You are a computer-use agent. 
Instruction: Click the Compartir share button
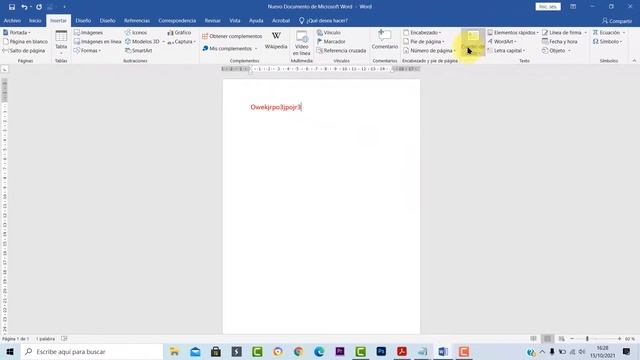coord(617,21)
